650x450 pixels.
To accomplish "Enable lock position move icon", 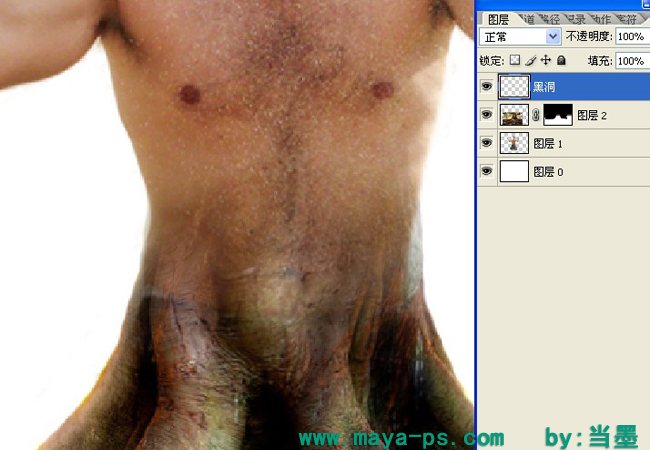I will 546,60.
